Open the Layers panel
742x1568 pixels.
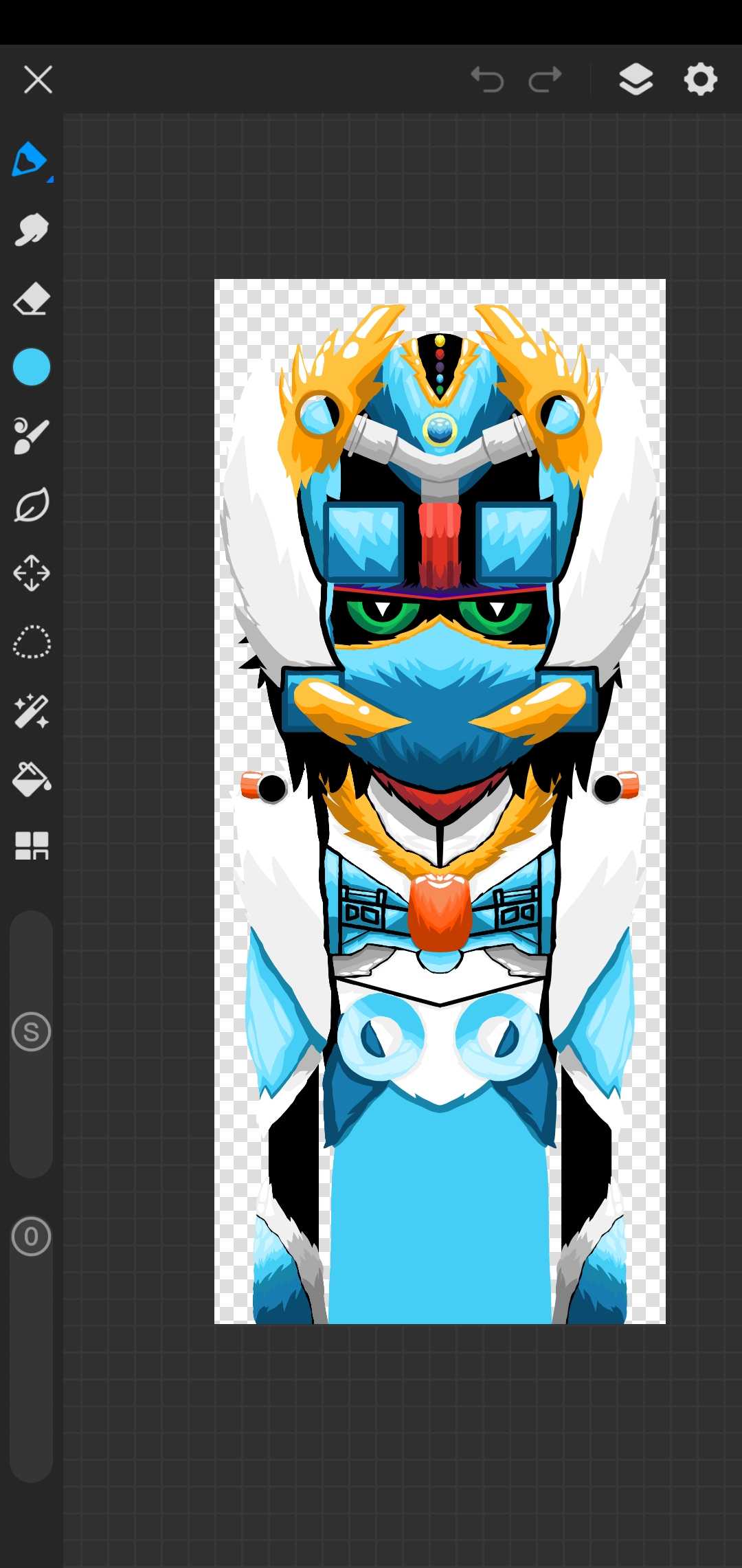point(636,79)
